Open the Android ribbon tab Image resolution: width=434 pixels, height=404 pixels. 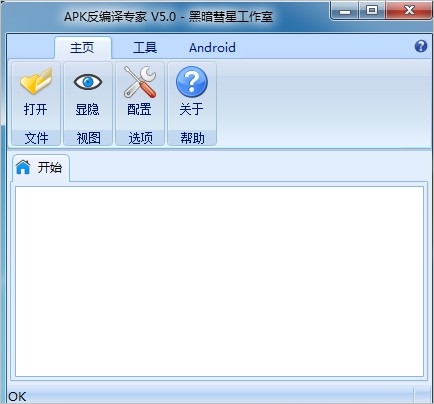click(x=212, y=48)
